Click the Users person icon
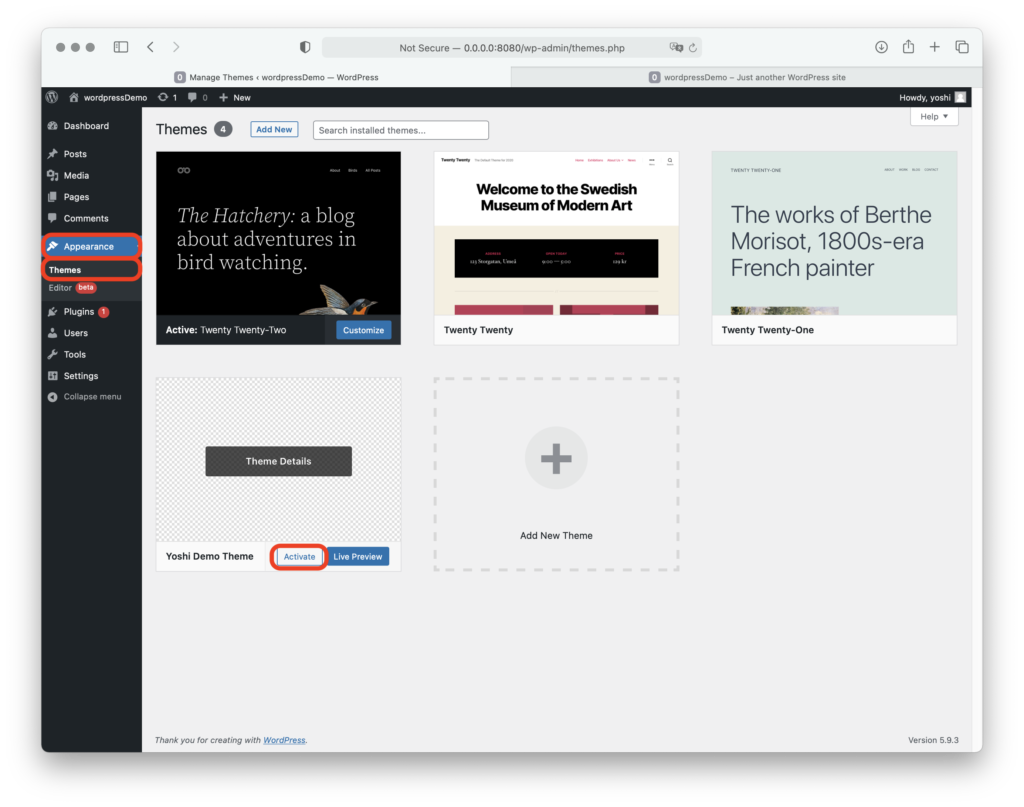Image resolution: width=1024 pixels, height=807 pixels. [53, 333]
